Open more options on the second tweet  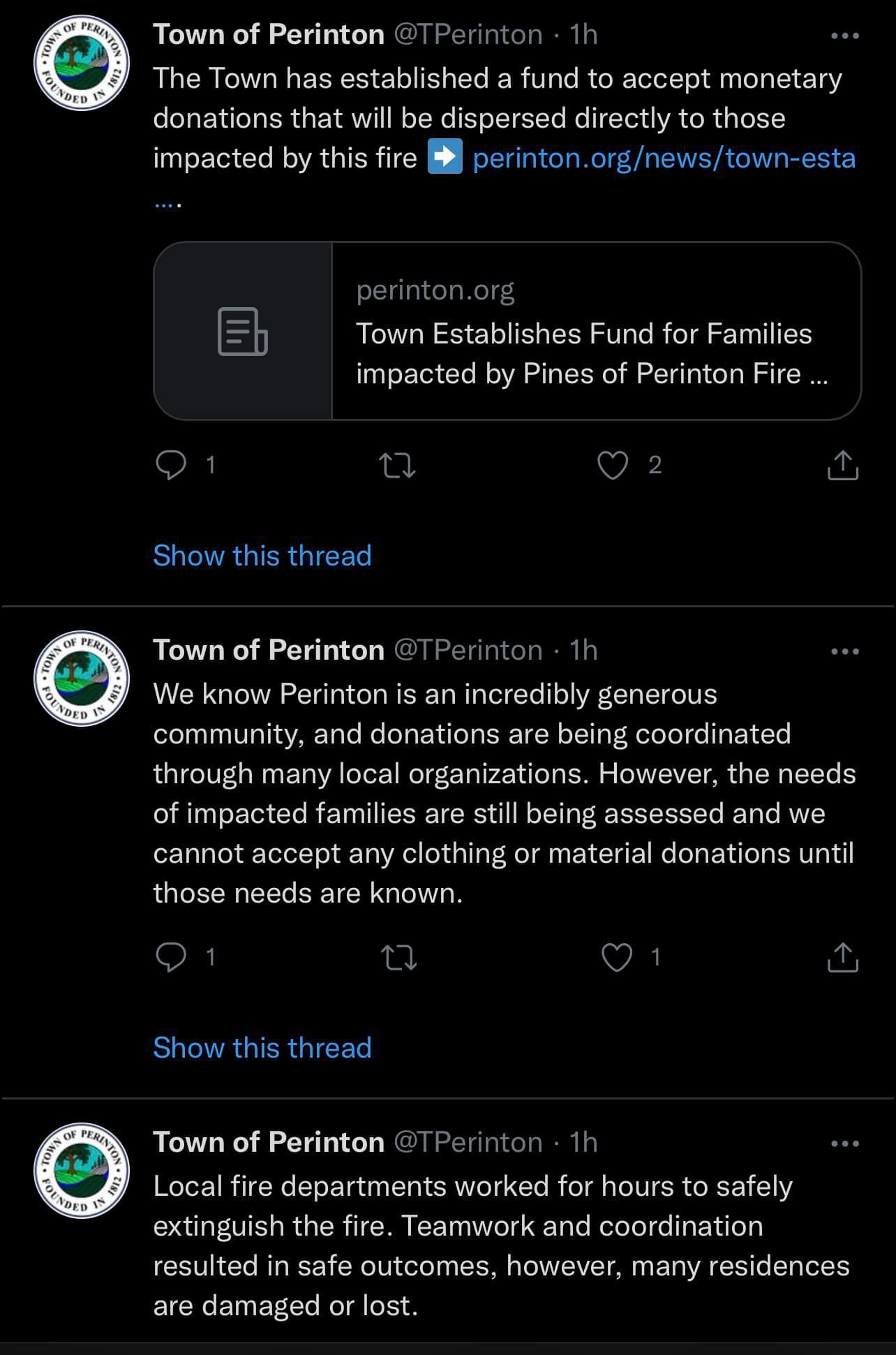(845, 651)
